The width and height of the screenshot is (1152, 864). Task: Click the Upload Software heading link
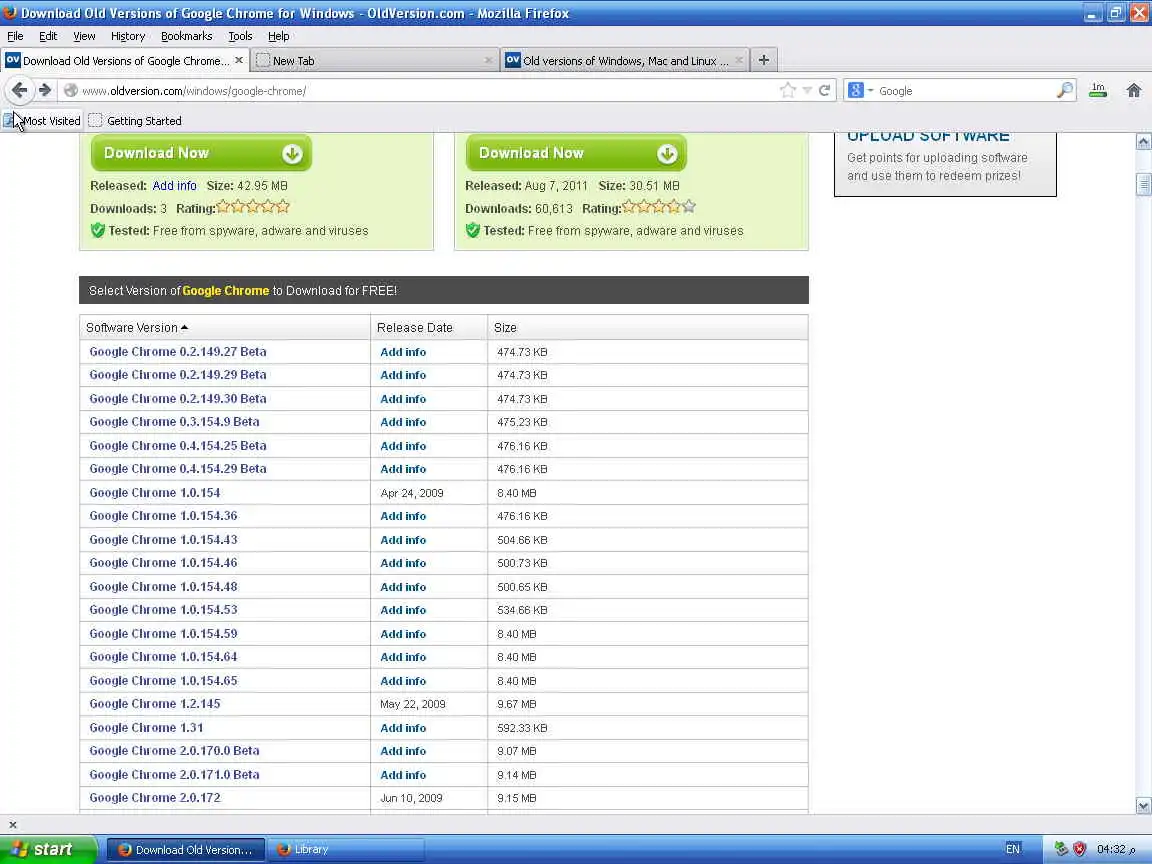click(928, 137)
